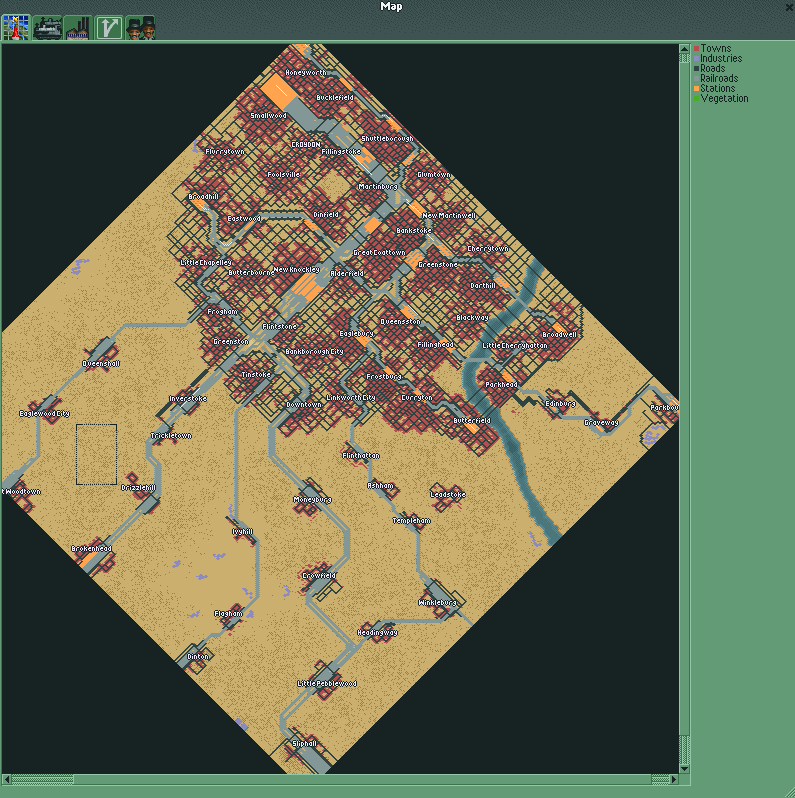The image size is (795, 798).
Task: Click the Edinburg town label
Action: click(x=560, y=404)
